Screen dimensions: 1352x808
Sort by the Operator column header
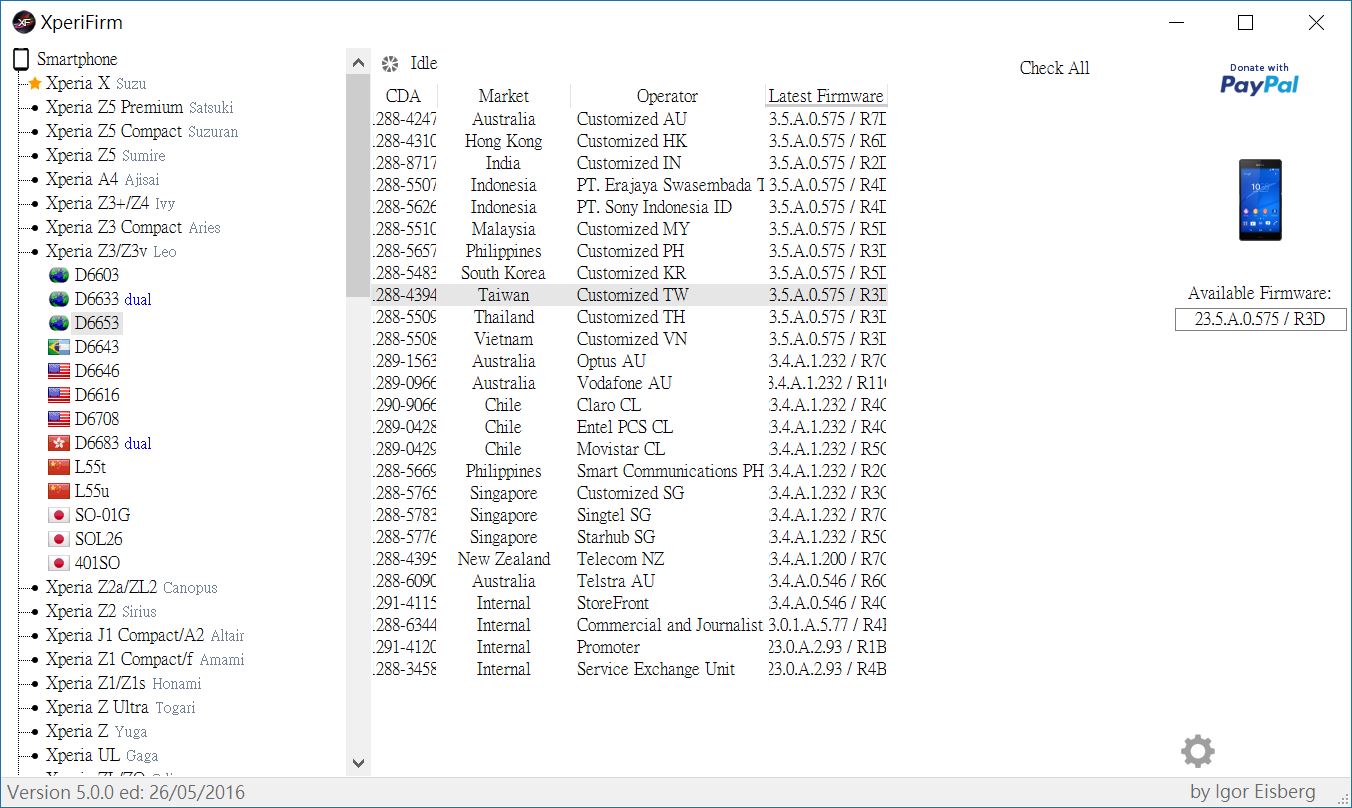pos(667,96)
